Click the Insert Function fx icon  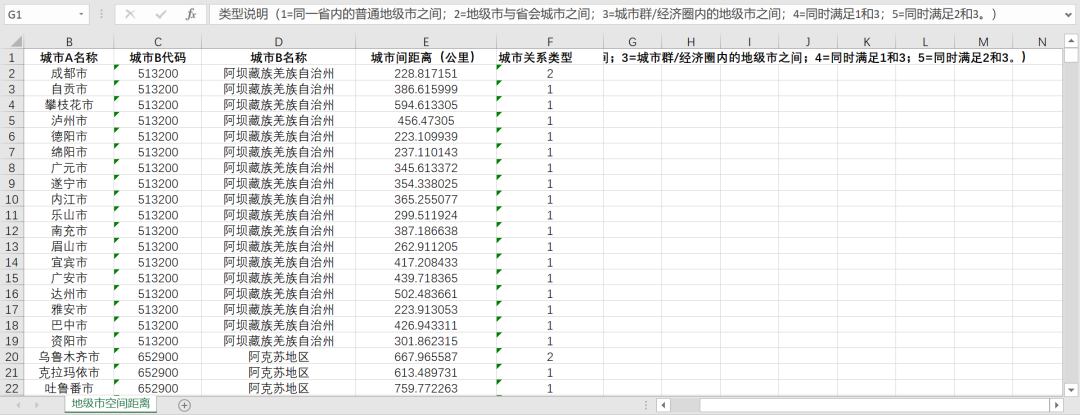coord(191,14)
